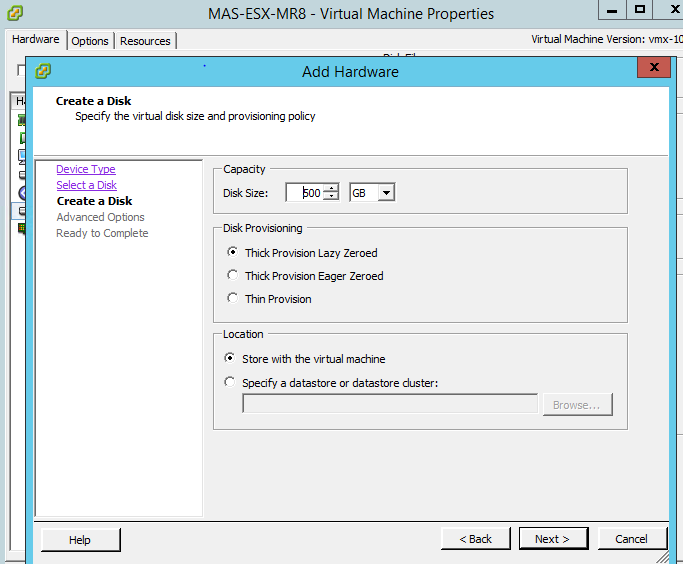This screenshot has height=564, width=683.
Task: Click the vSphere icon in Add Hardware title bar
Action: pyautogui.click(x=43, y=71)
